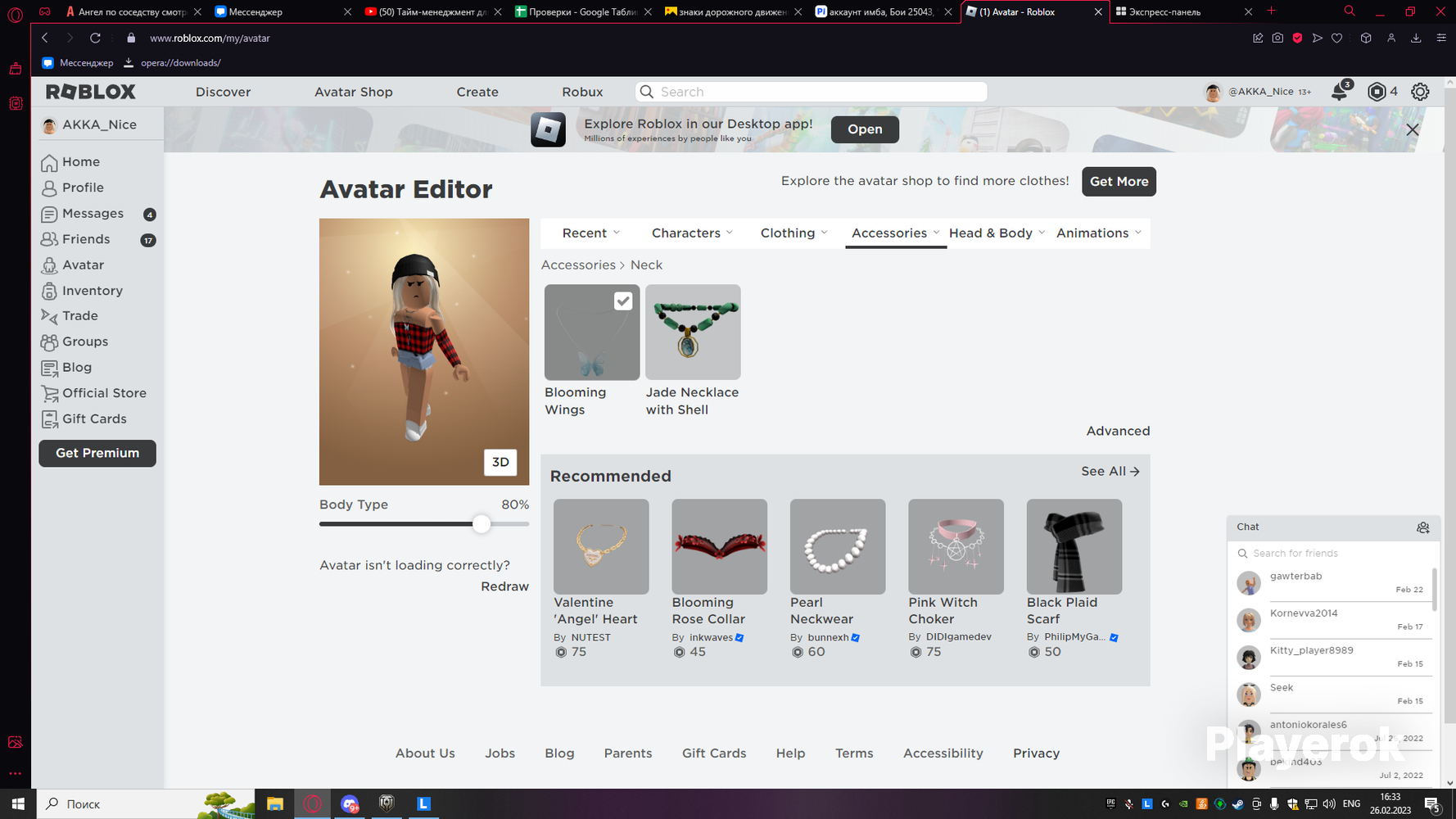This screenshot has width=1456, height=819.
Task: Switch to the Recent tab
Action: pos(590,233)
